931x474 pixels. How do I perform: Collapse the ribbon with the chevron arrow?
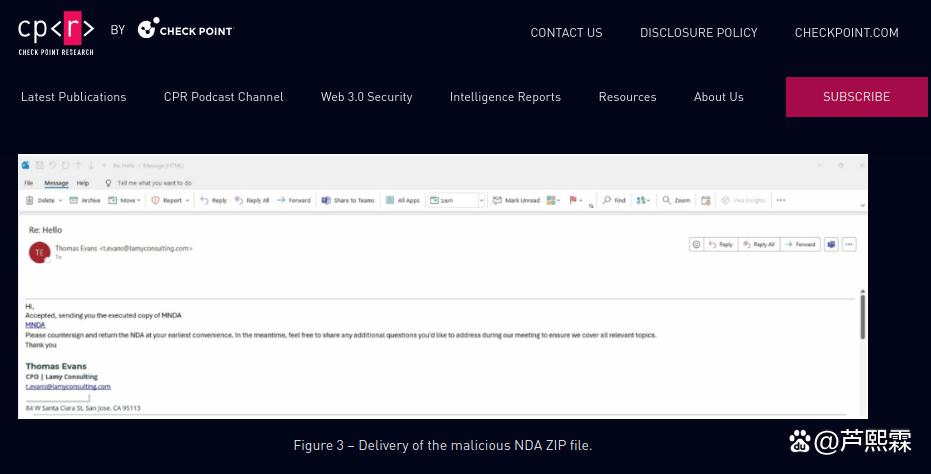click(862, 206)
